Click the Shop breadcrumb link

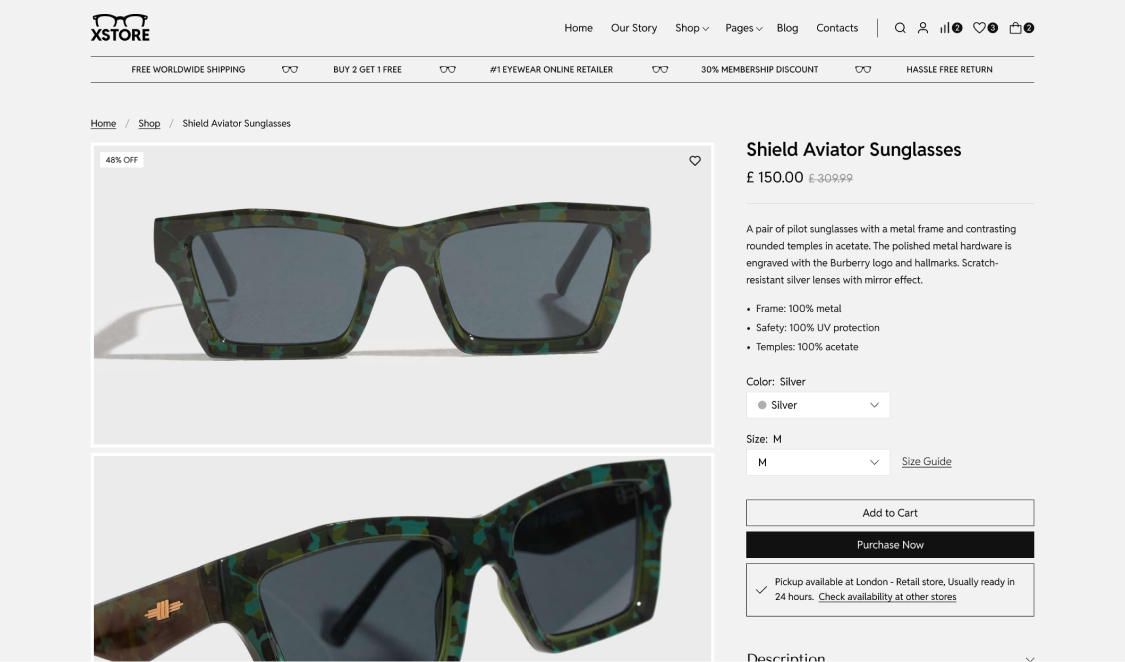(149, 124)
